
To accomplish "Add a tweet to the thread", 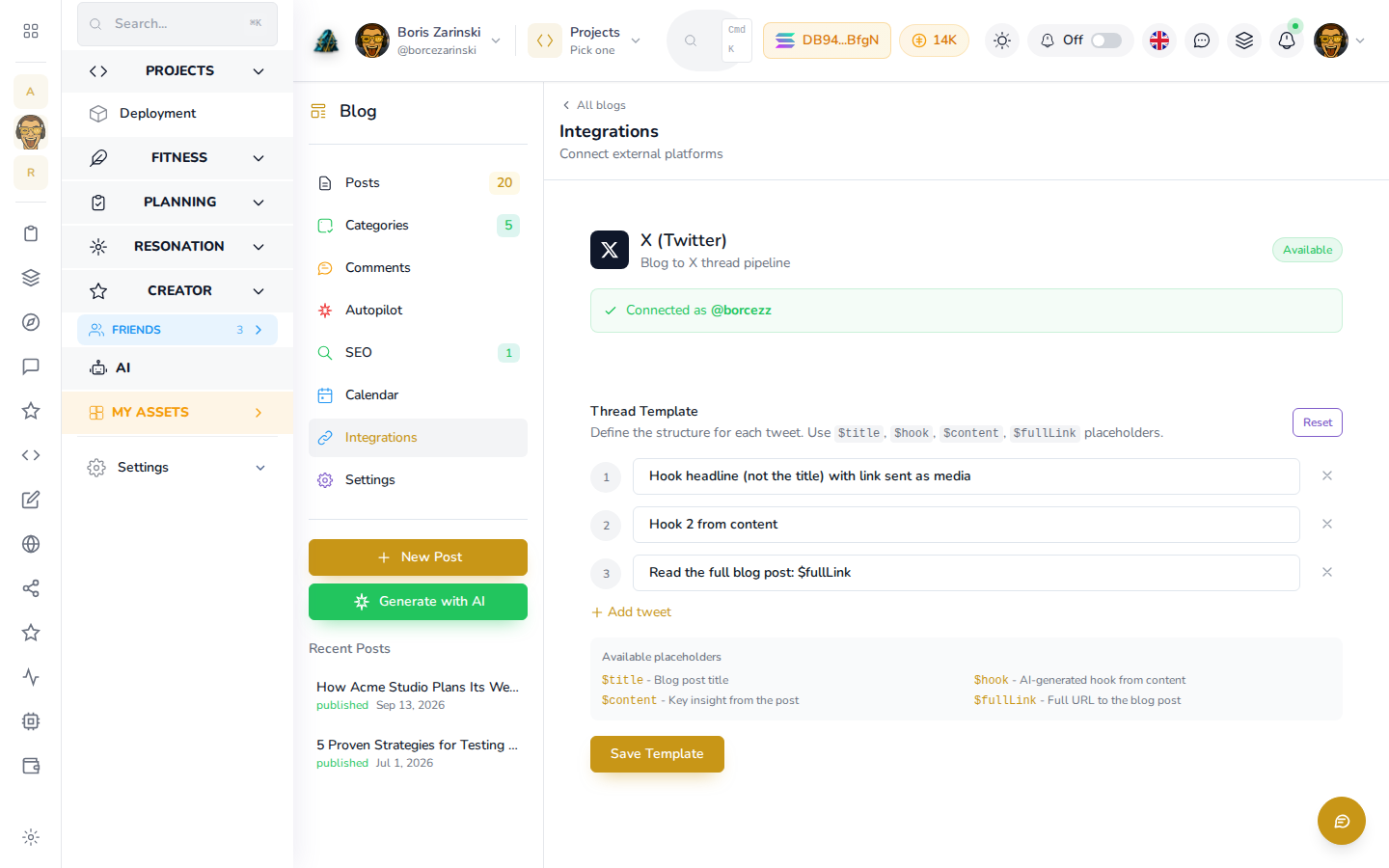I will click(632, 612).
